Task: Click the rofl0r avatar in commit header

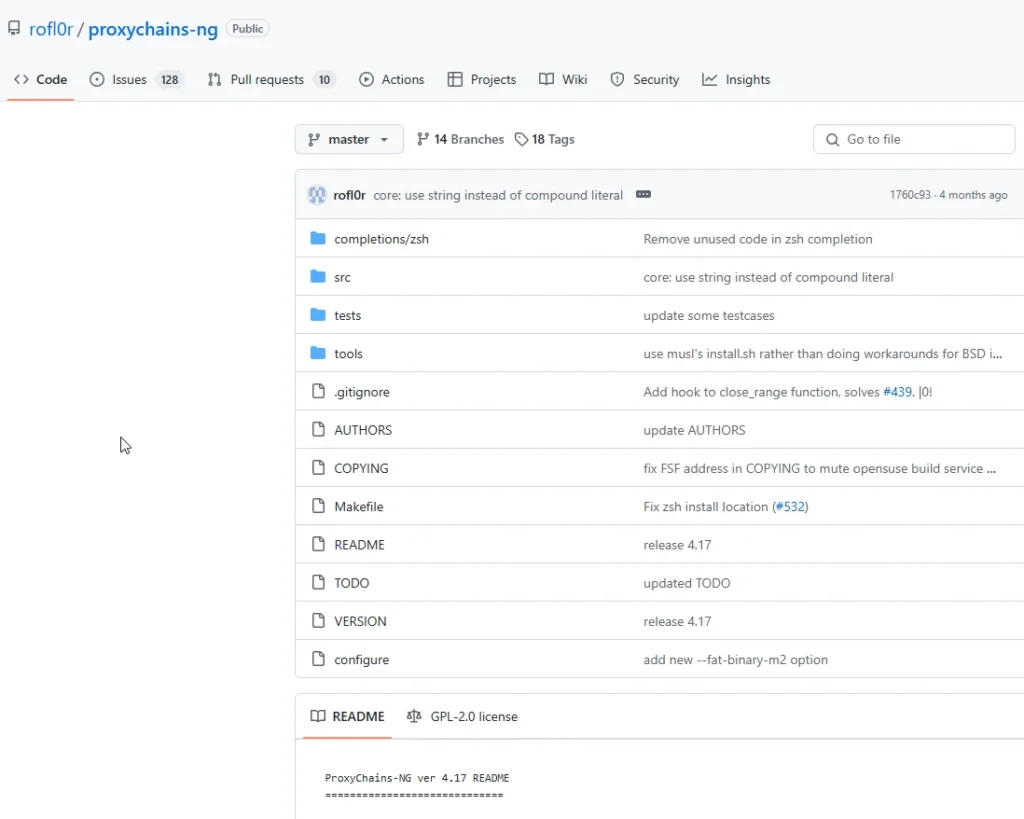Action: click(x=317, y=195)
